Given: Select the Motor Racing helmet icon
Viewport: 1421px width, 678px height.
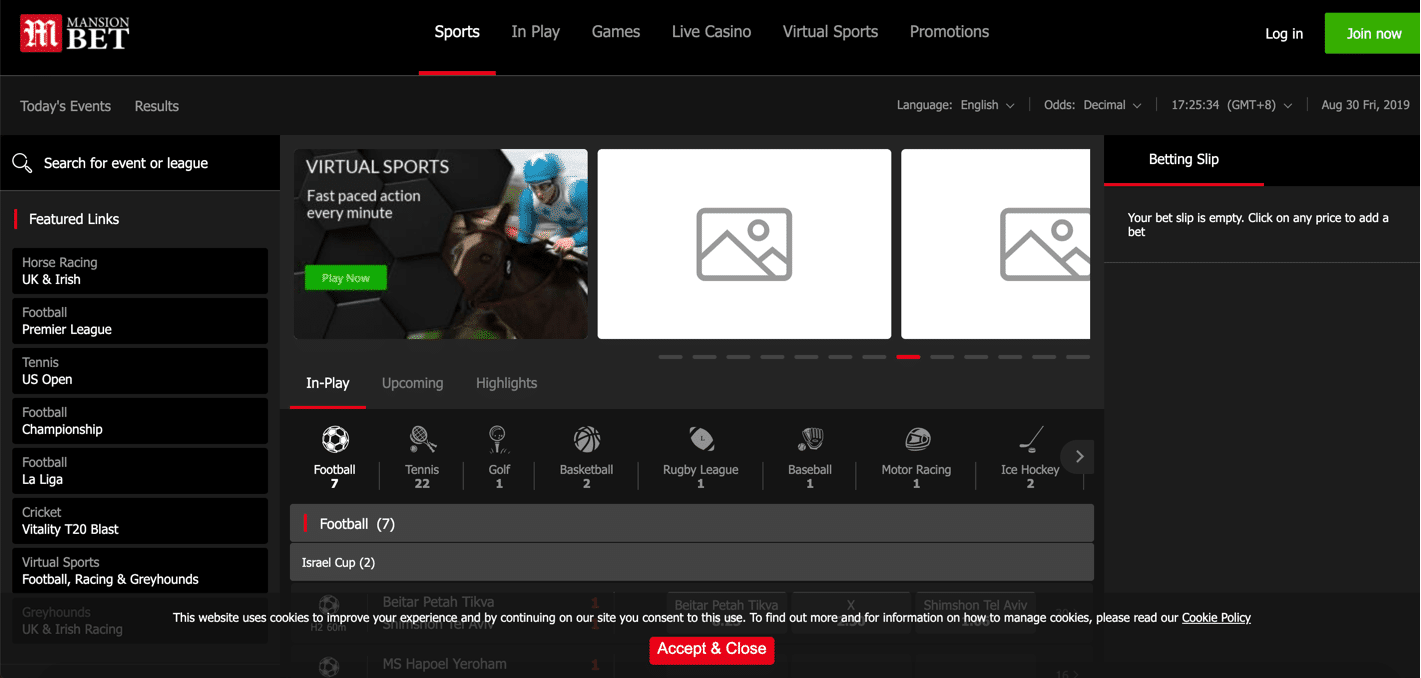Looking at the screenshot, I should [x=916, y=440].
